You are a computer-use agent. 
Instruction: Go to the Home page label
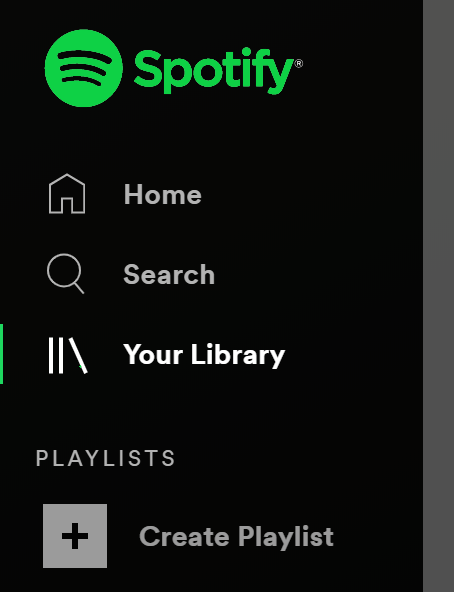pyautogui.click(x=162, y=194)
